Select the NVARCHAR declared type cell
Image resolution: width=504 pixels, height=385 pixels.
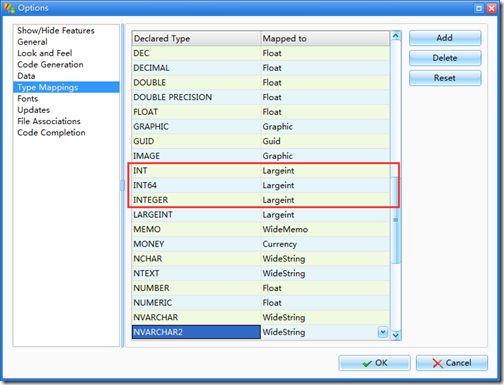click(x=196, y=317)
